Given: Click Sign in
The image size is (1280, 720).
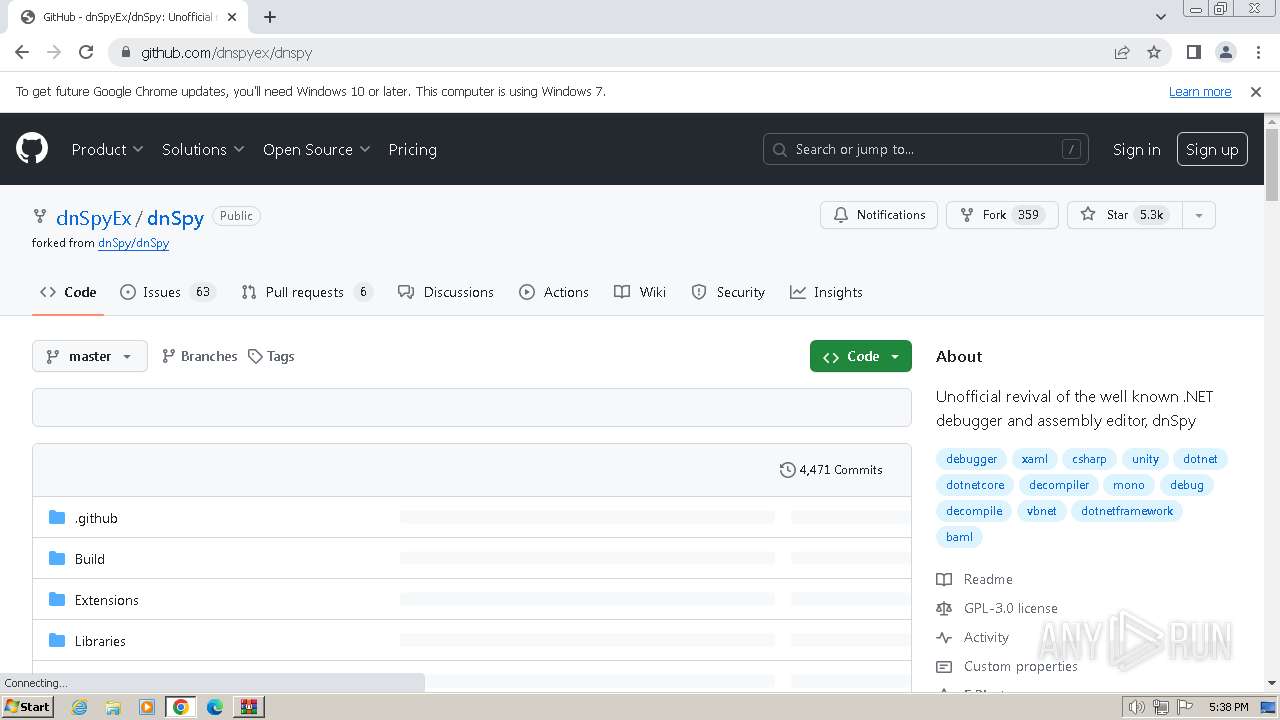Looking at the screenshot, I should (x=1136, y=149).
